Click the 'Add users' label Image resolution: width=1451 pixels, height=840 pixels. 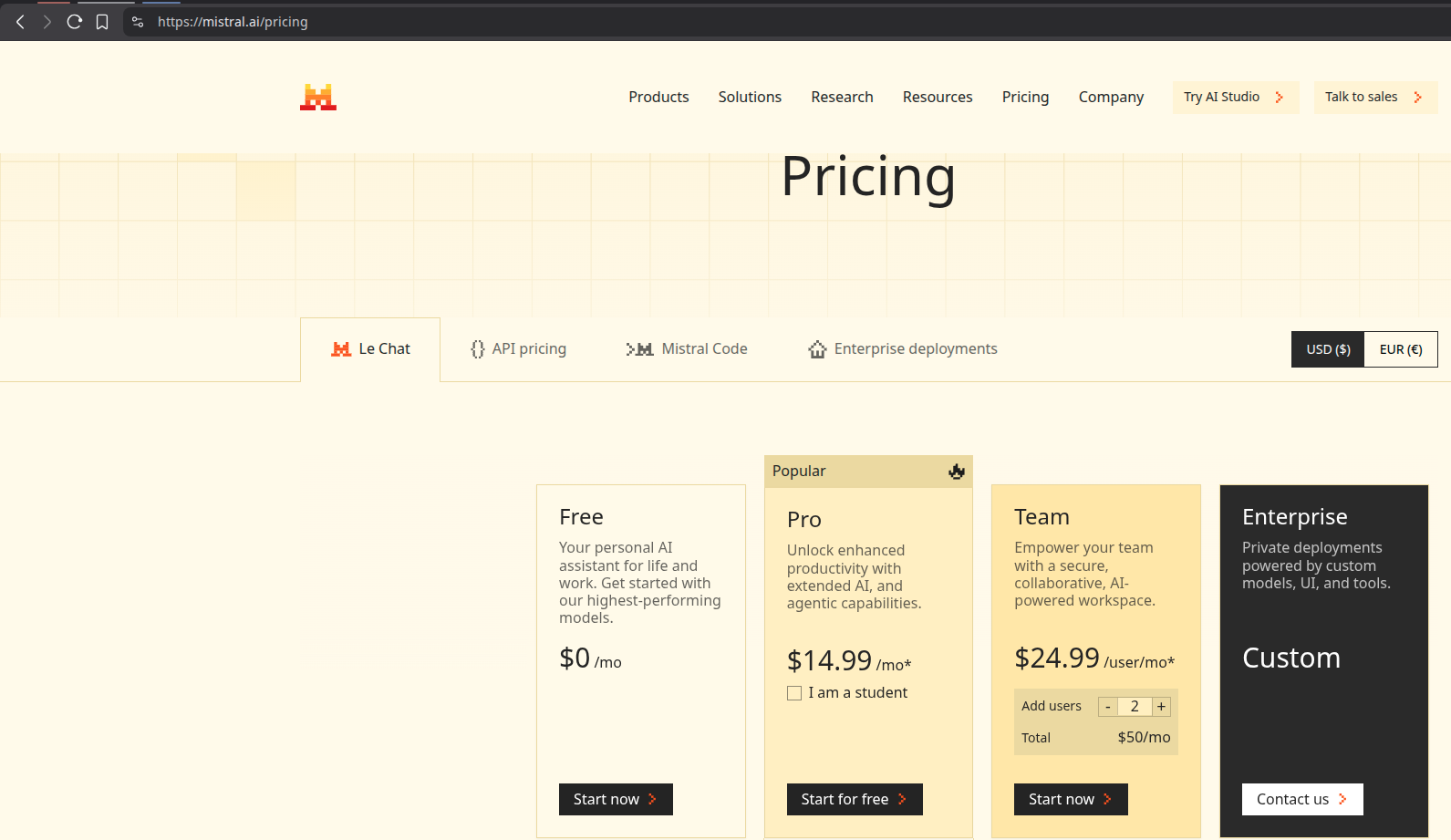click(x=1052, y=706)
